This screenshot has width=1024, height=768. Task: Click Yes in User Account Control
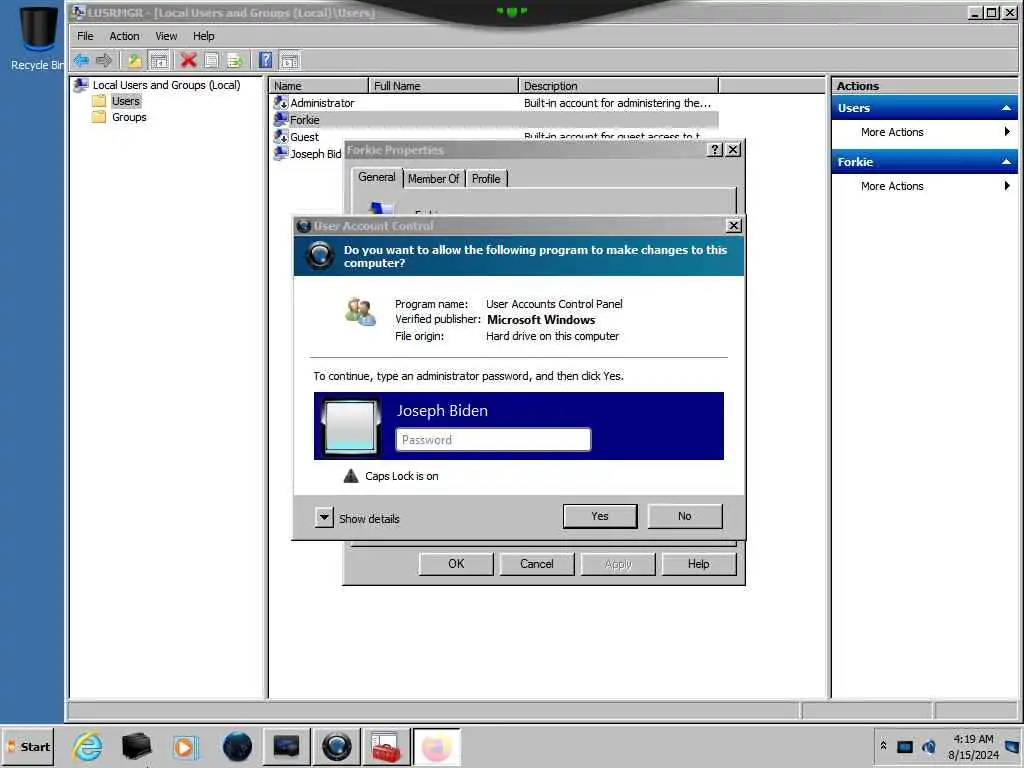600,516
